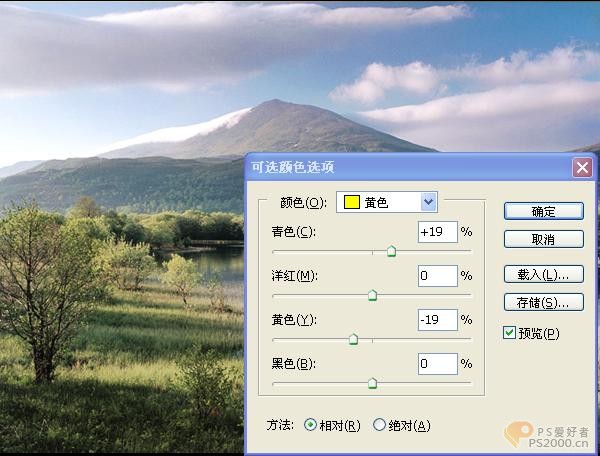600x456 pixels.
Task: Click the 青色(C) slider handle
Action: pos(391,251)
